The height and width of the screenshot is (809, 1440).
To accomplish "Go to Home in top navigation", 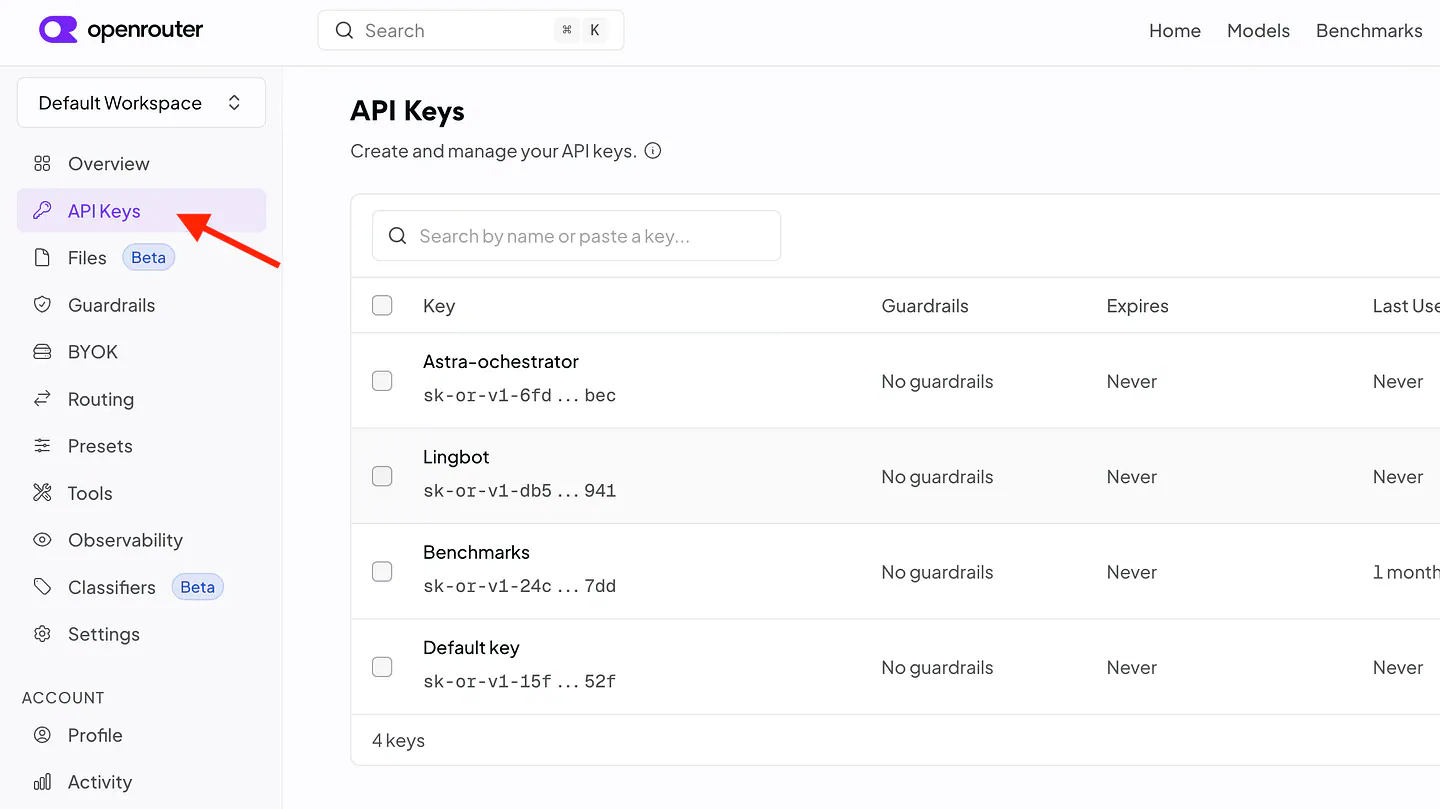I will coord(1175,31).
